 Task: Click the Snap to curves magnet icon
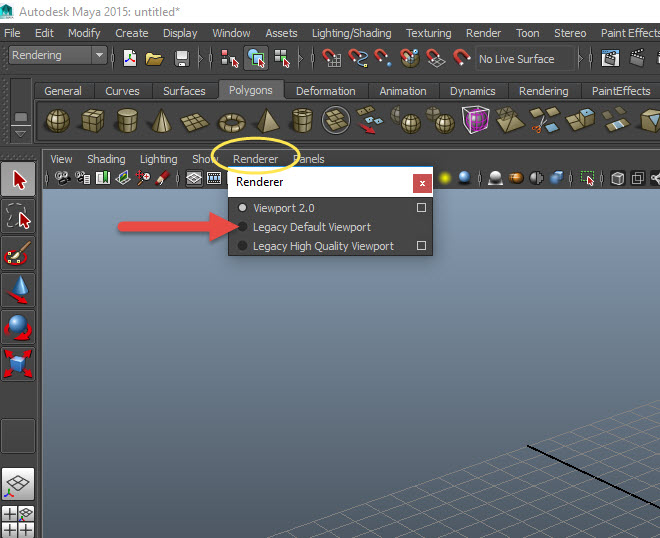click(x=358, y=58)
